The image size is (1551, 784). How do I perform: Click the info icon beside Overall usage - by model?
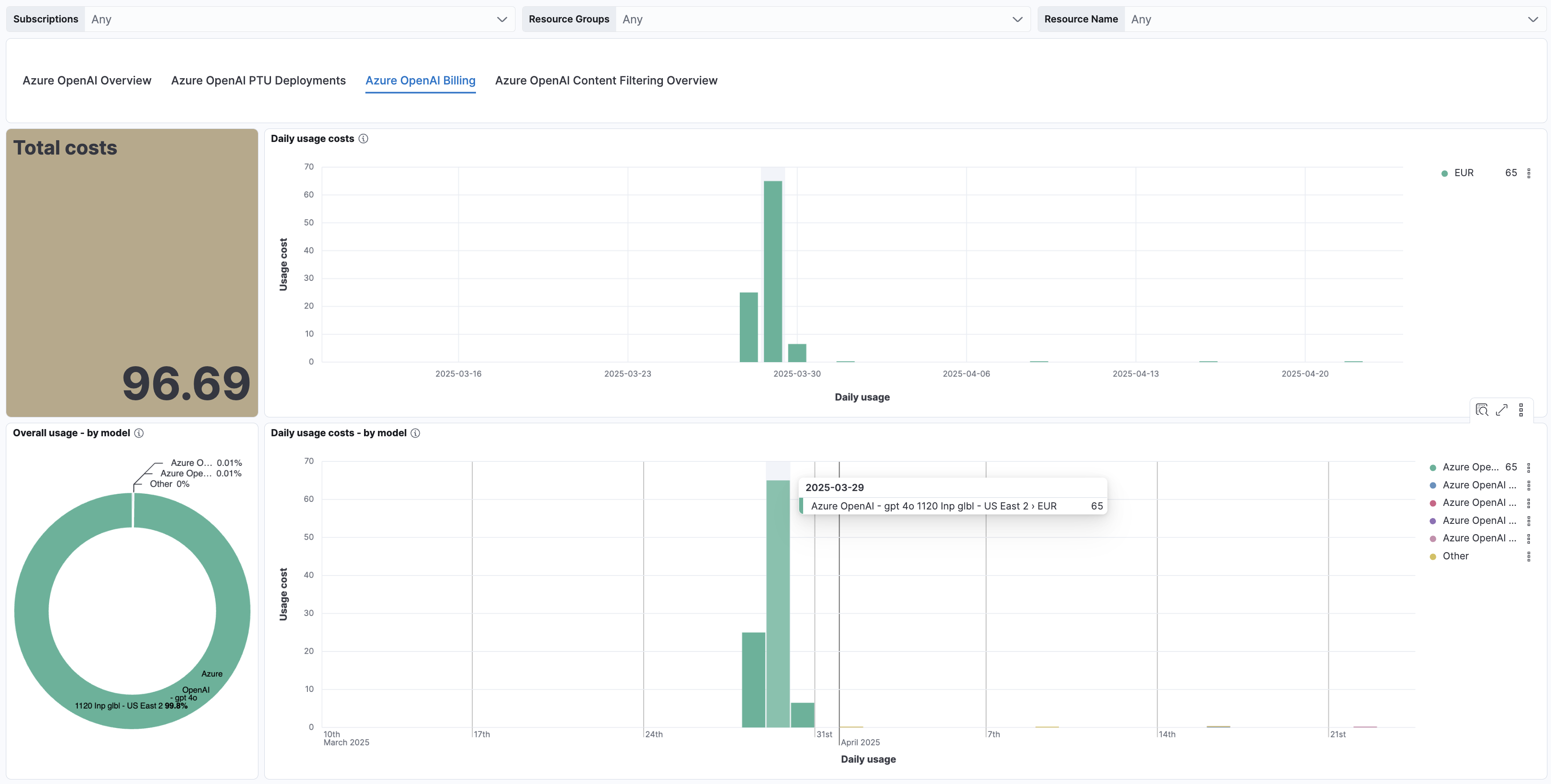pyautogui.click(x=139, y=433)
